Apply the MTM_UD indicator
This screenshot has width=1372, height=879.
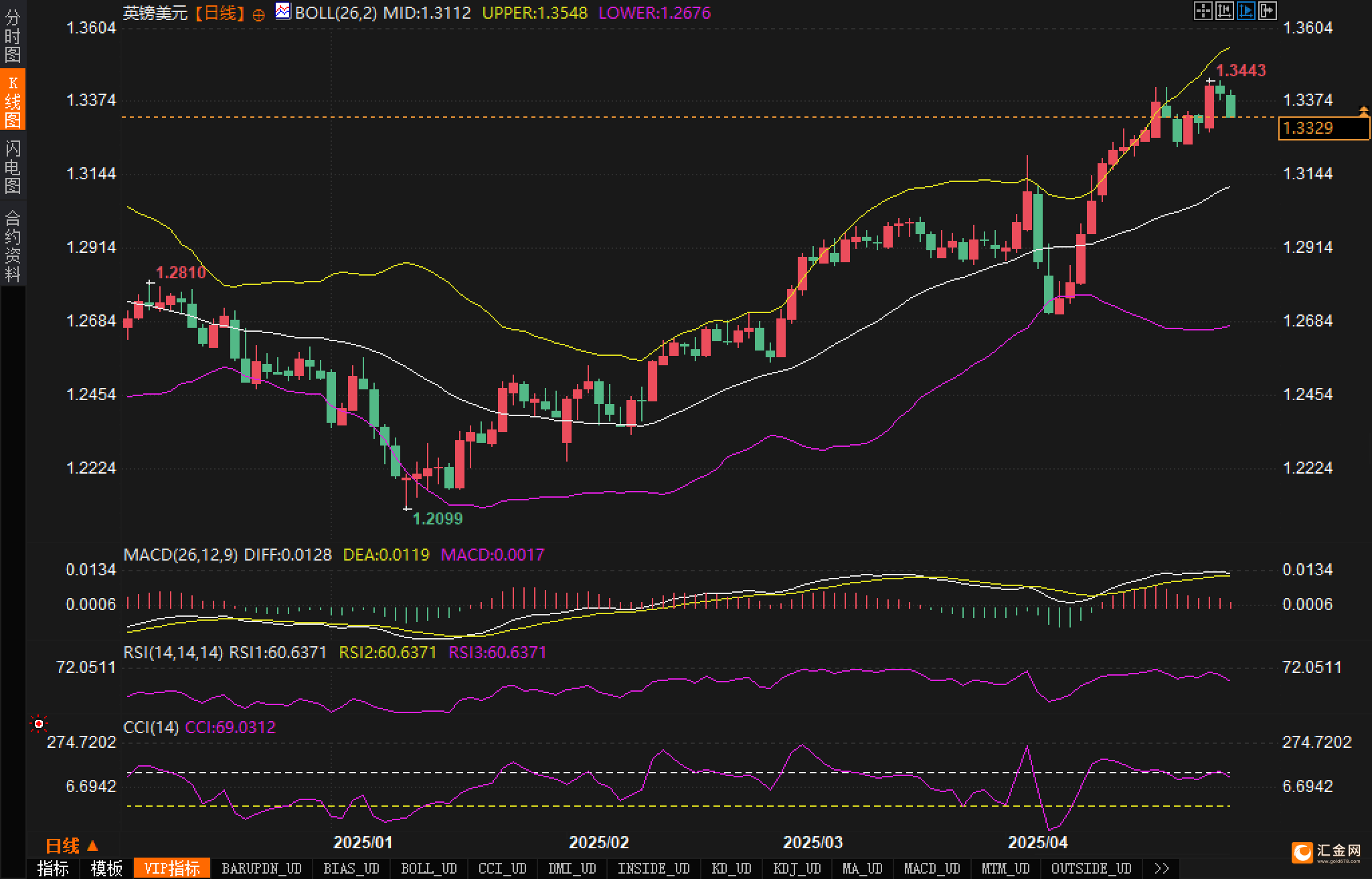click(1006, 868)
